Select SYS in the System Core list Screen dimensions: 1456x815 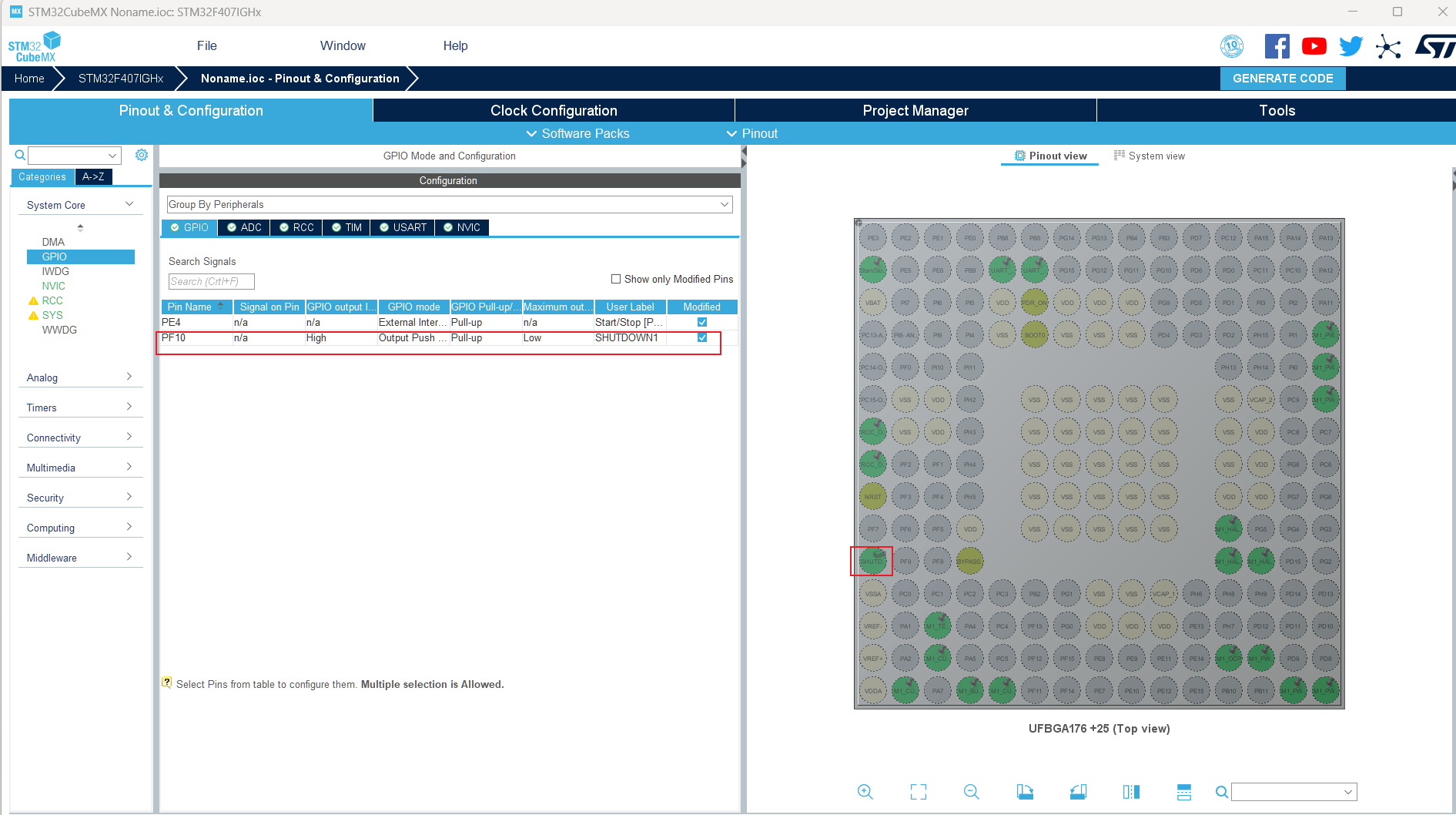[x=52, y=315]
